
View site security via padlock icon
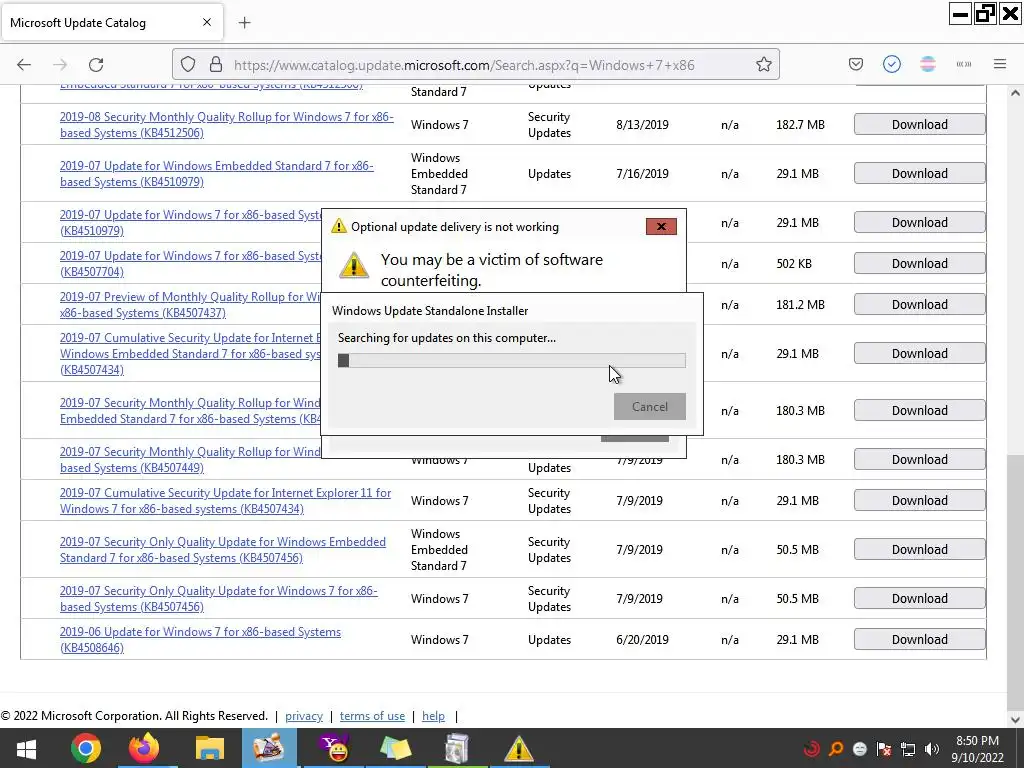click(216, 65)
